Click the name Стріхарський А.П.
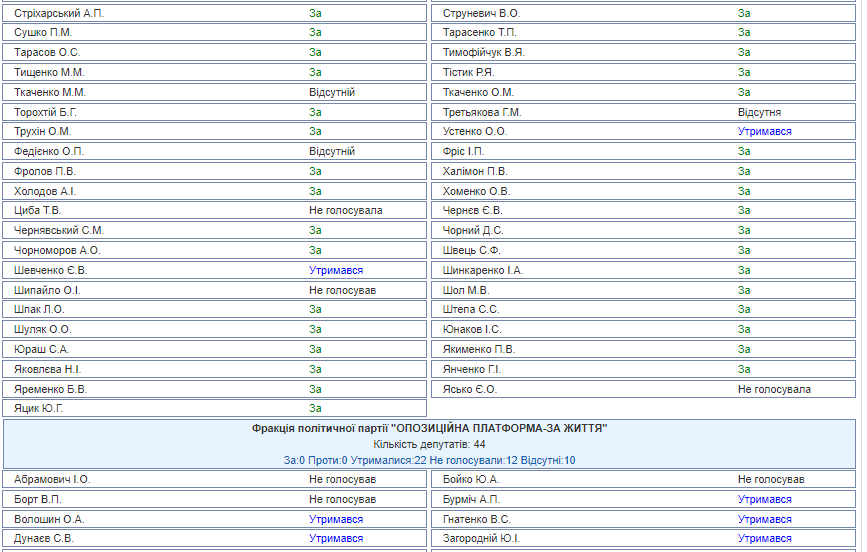 click(59, 13)
